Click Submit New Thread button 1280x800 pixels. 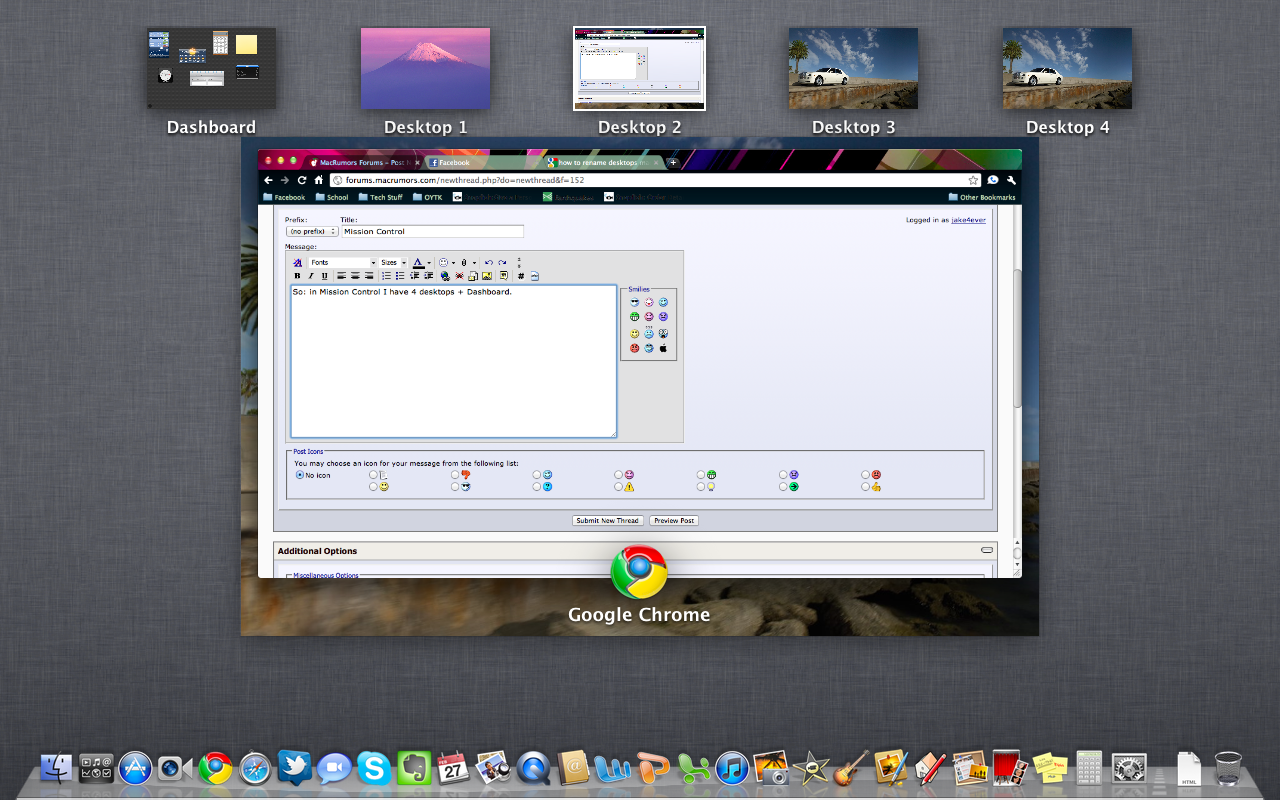click(608, 520)
